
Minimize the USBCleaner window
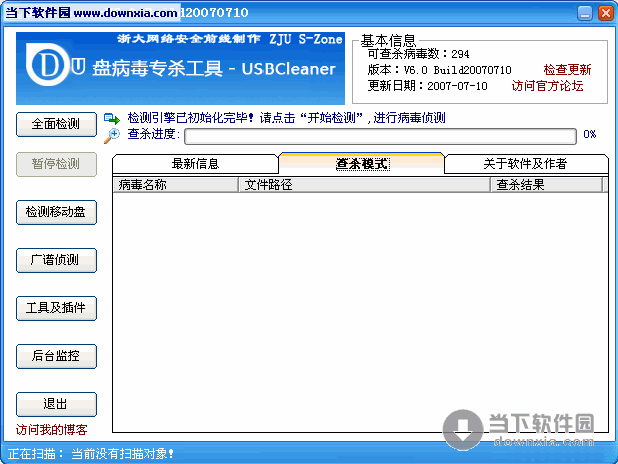585,13
